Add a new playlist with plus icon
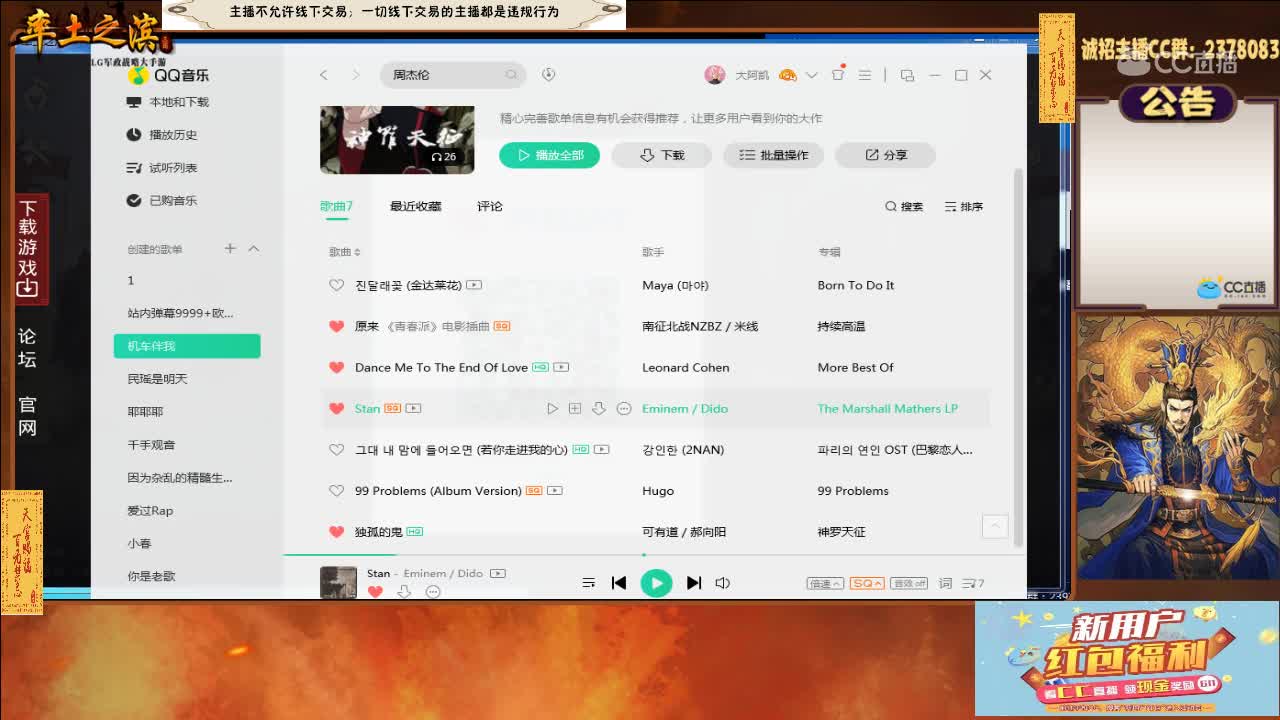The width and height of the screenshot is (1280, 720). pyautogui.click(x=230, y=248)
